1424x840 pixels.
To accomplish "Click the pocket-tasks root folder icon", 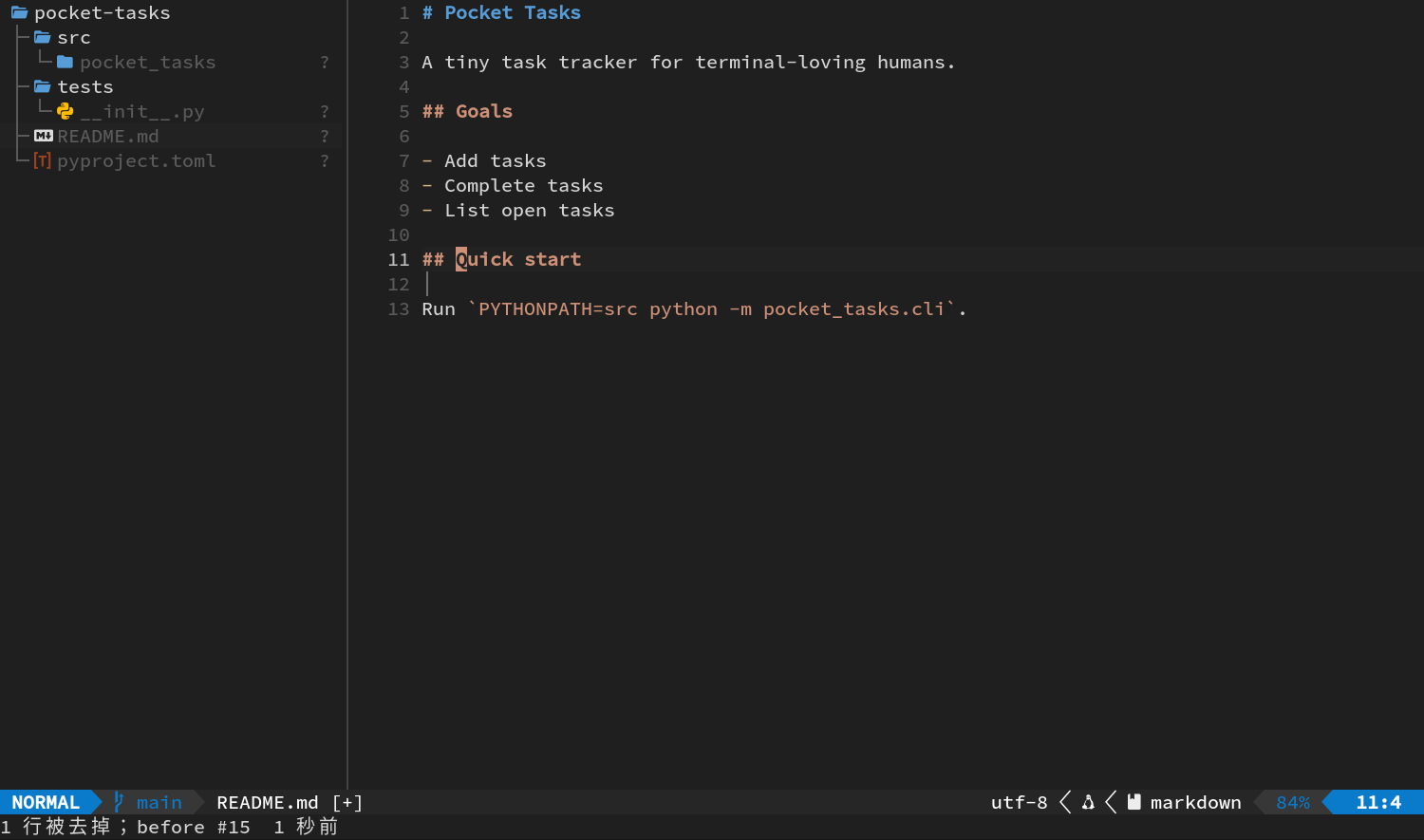I will pos(19,13).
